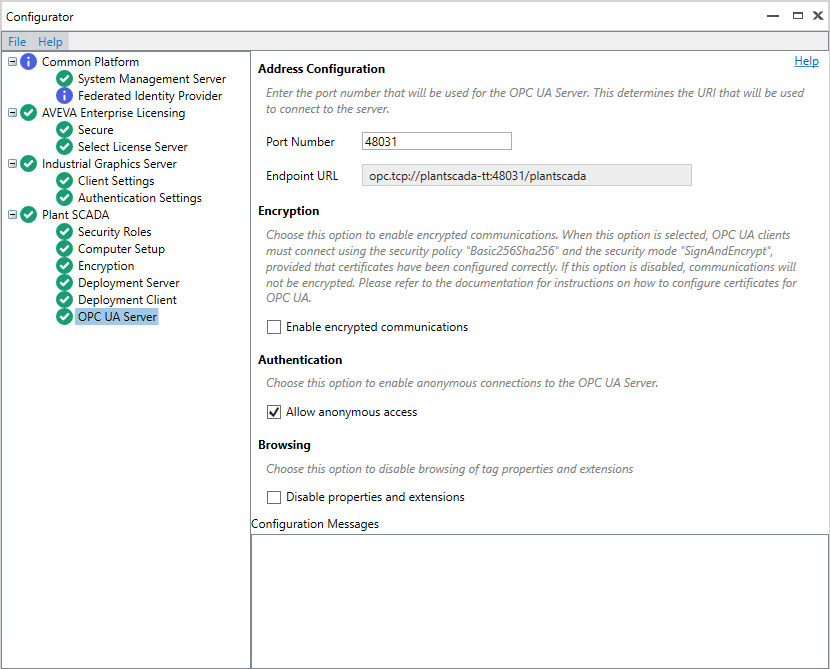Click the green check icon beside Plant SCADA
The width and height of the screenshot is (830, 669).
pos(29,214)
